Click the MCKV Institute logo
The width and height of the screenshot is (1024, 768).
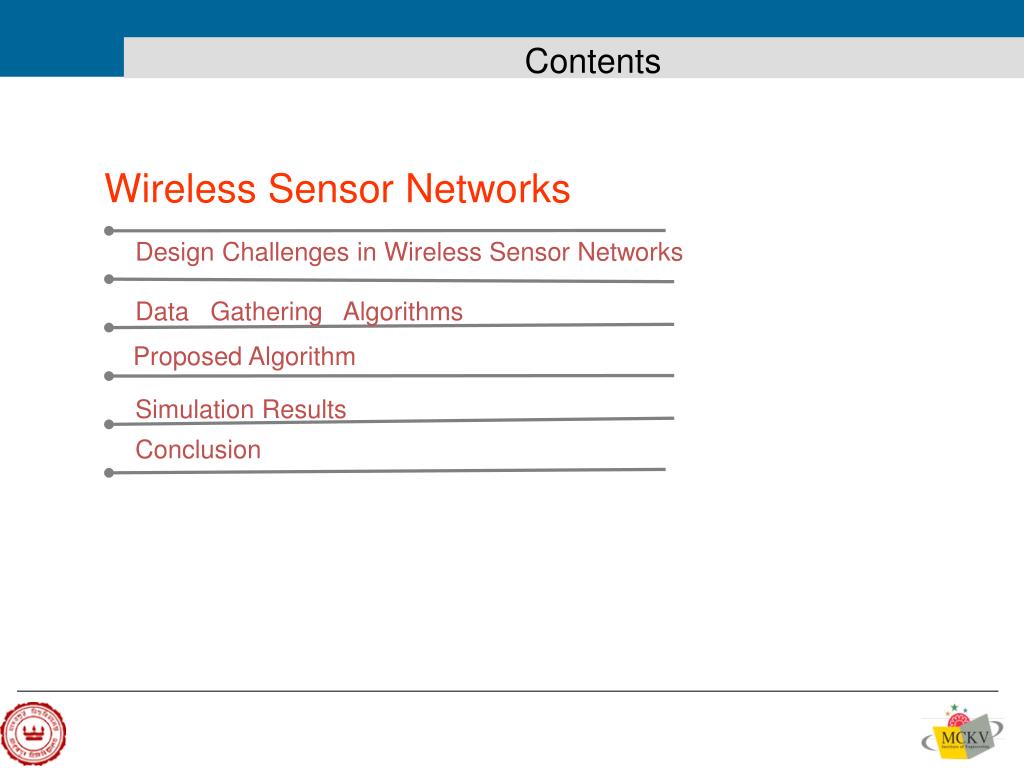pos(962,731)
